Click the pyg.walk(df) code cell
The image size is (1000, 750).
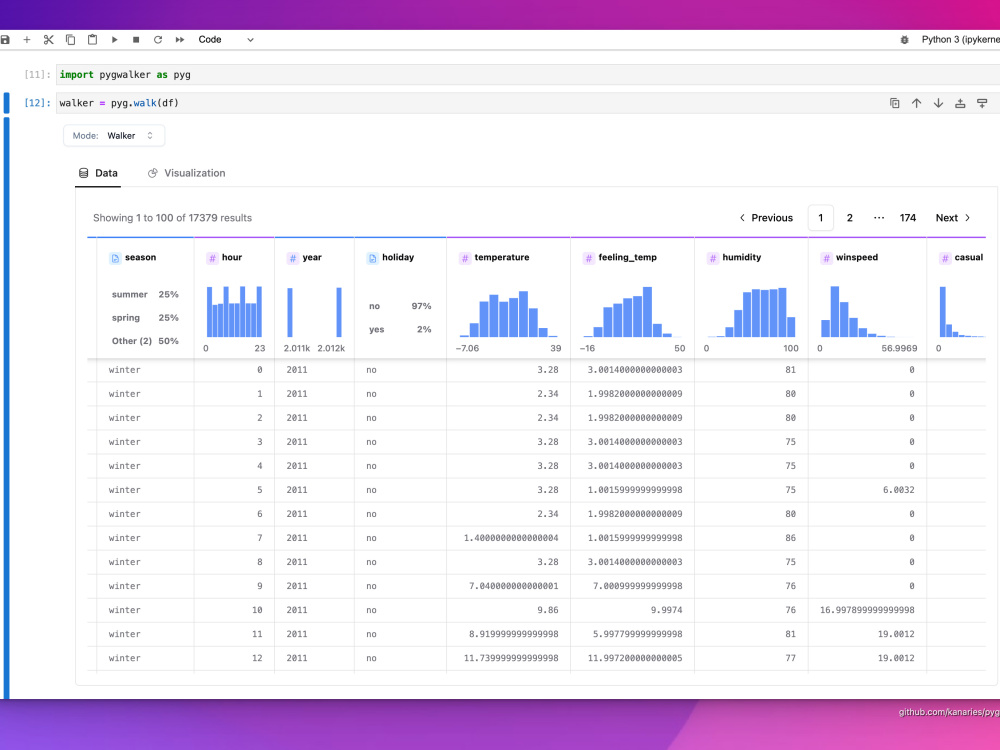pos(528,103)
